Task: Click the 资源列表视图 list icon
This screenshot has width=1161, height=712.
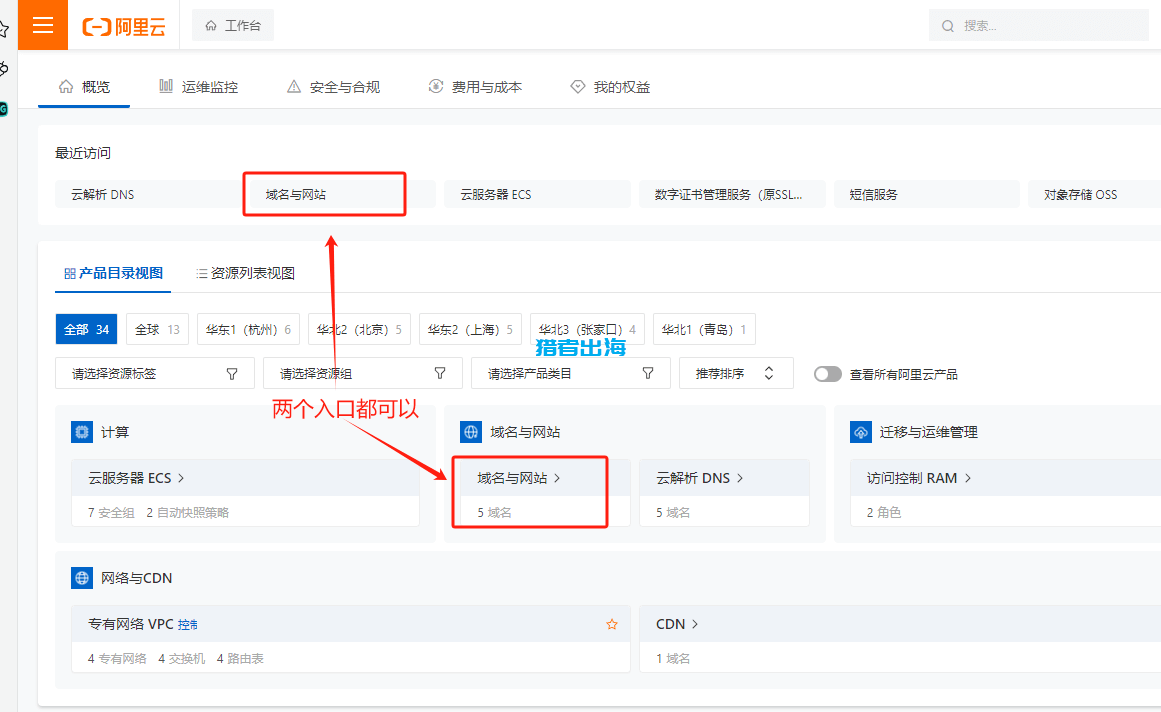Action: 201,274
